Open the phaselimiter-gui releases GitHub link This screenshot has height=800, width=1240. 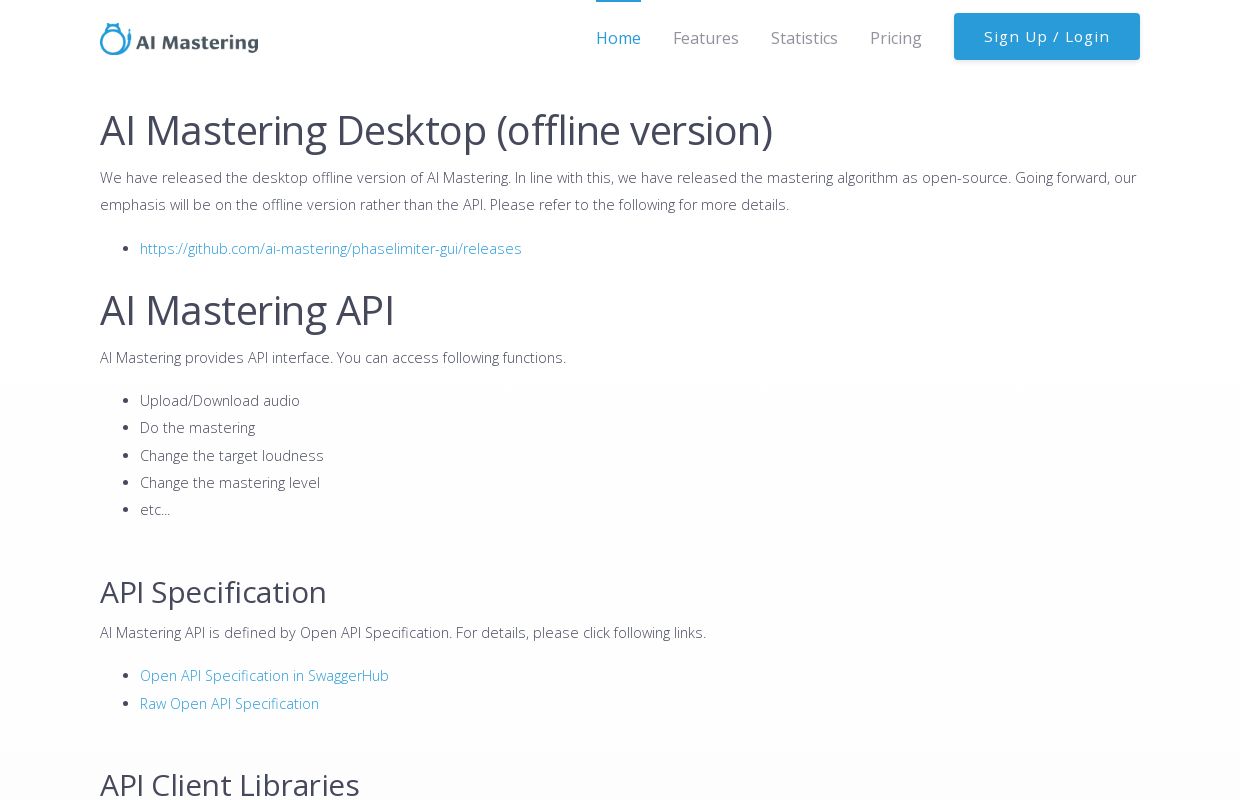coord(331,248)
